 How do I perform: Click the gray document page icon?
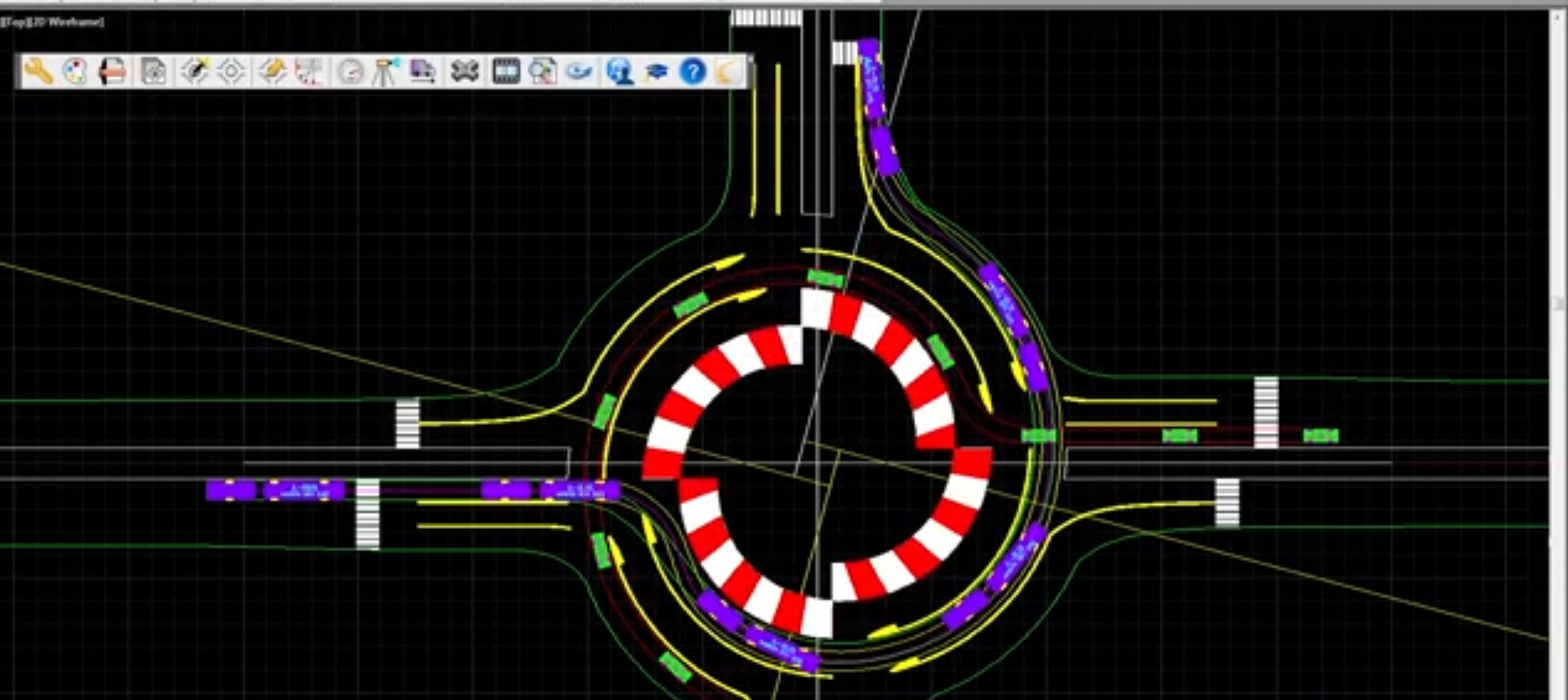pyautogui.click(x=154, y=72)
